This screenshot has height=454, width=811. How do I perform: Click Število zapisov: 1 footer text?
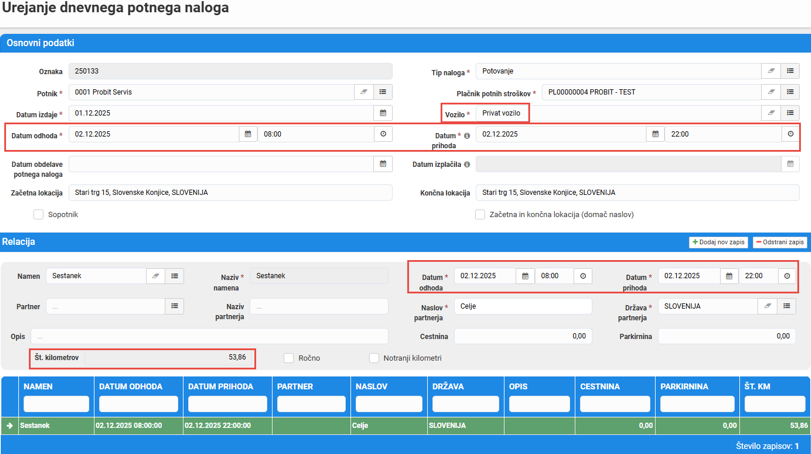[x=767, y=446]
